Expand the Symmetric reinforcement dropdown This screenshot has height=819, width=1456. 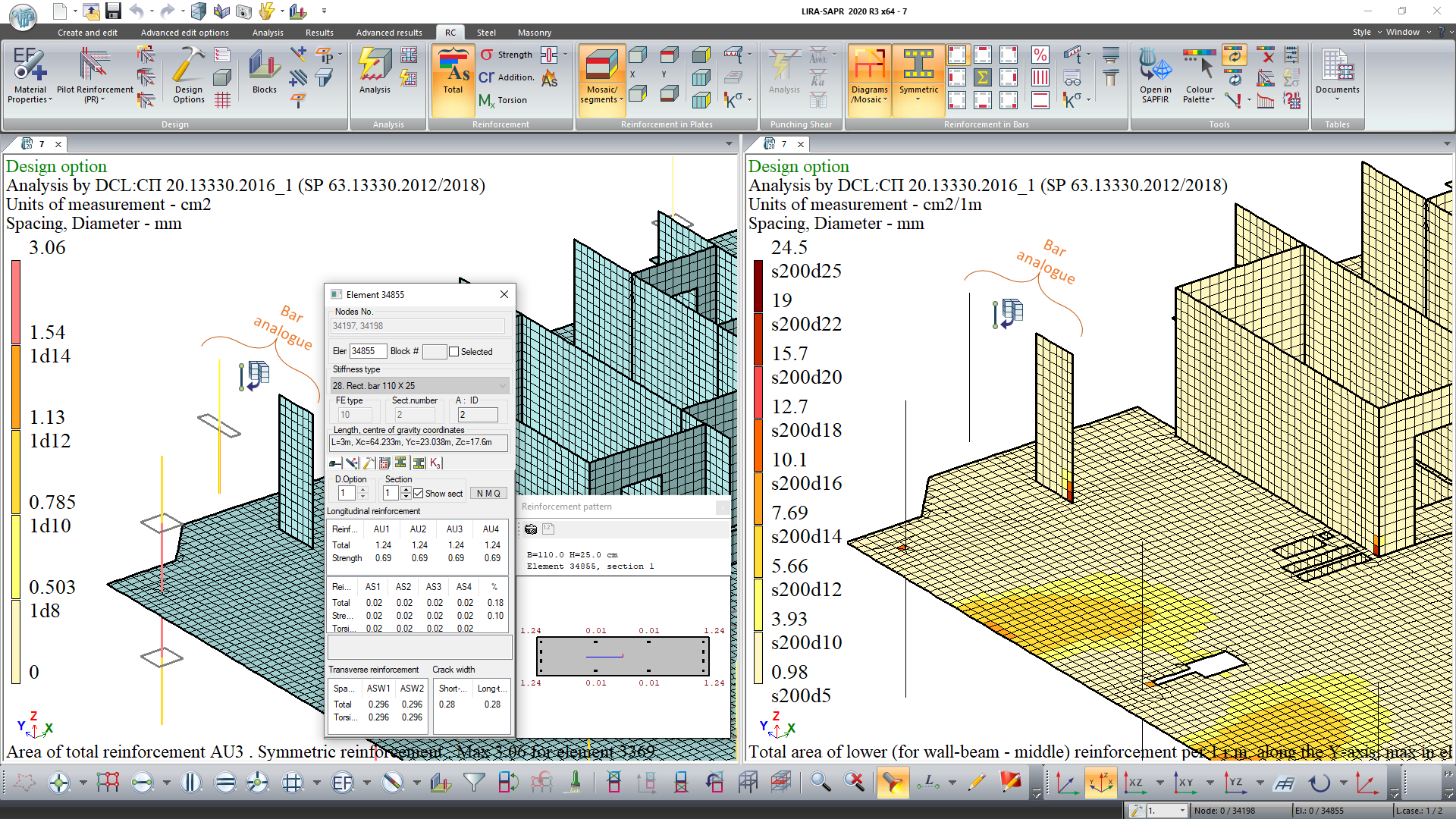[x=918, y=99]
